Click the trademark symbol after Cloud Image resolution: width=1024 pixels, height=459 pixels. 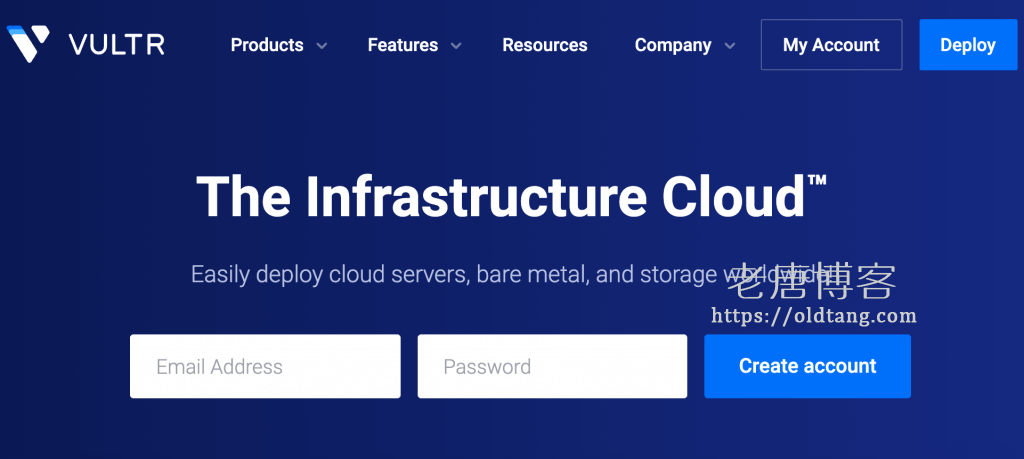(817, 181)
